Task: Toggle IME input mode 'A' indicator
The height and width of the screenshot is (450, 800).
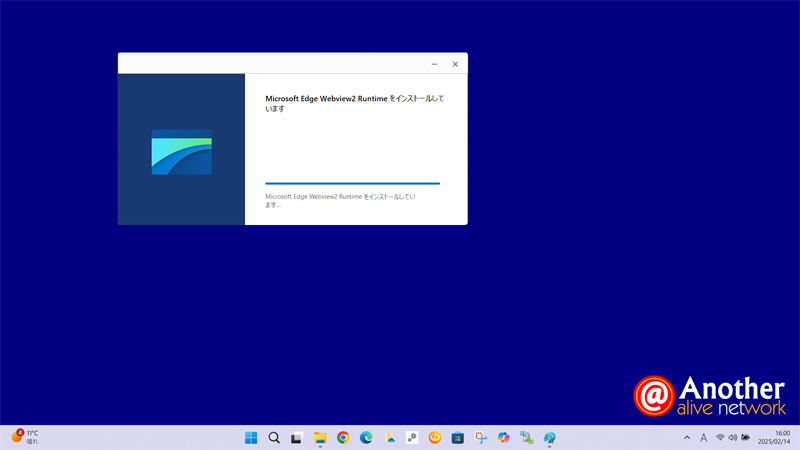Action: [704, 438]
